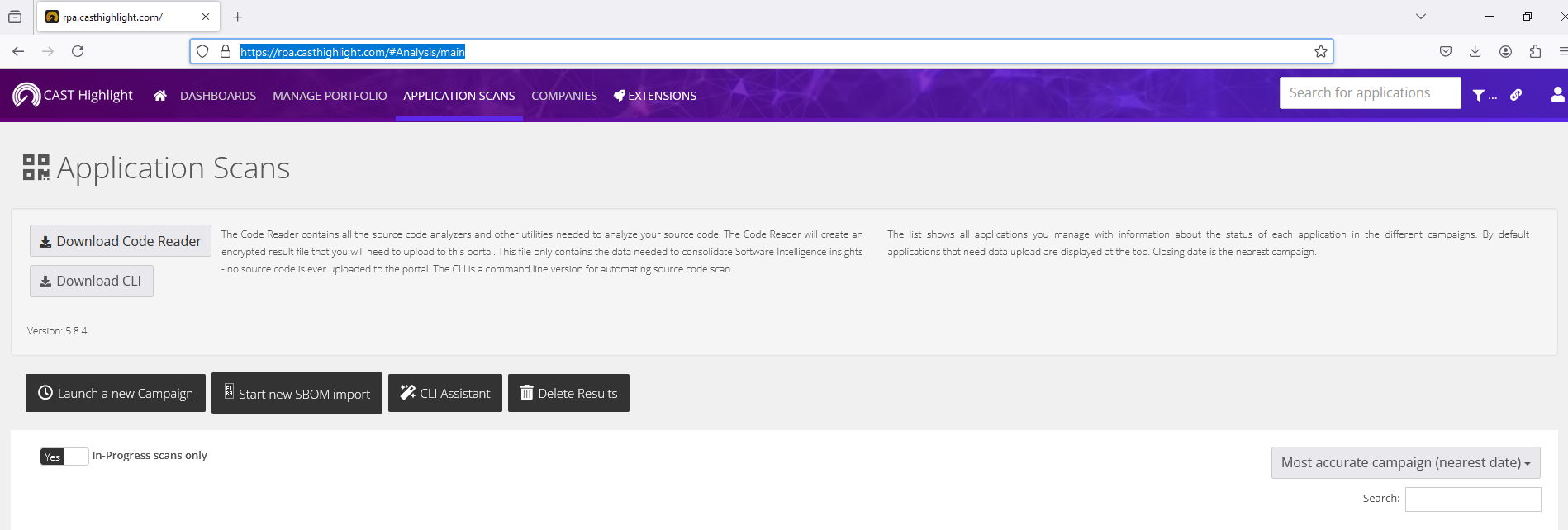
Task: Click the tracking protection shield icon
Action: [x=202, y=51]
